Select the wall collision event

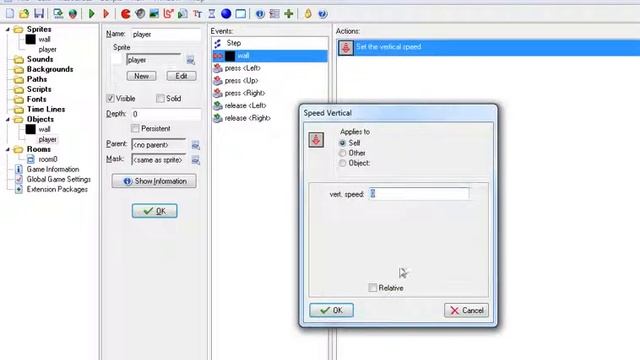click(269, 56)
